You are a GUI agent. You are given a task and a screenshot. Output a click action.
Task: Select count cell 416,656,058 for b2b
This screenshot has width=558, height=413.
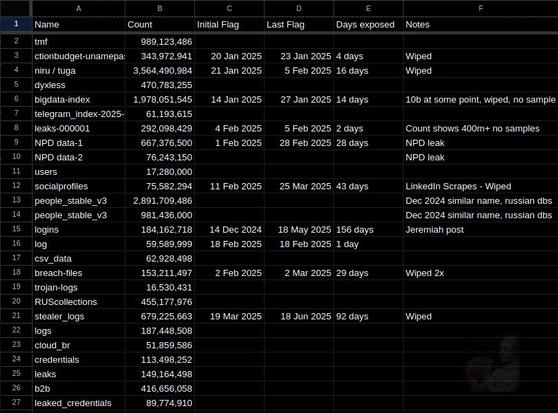160,388
